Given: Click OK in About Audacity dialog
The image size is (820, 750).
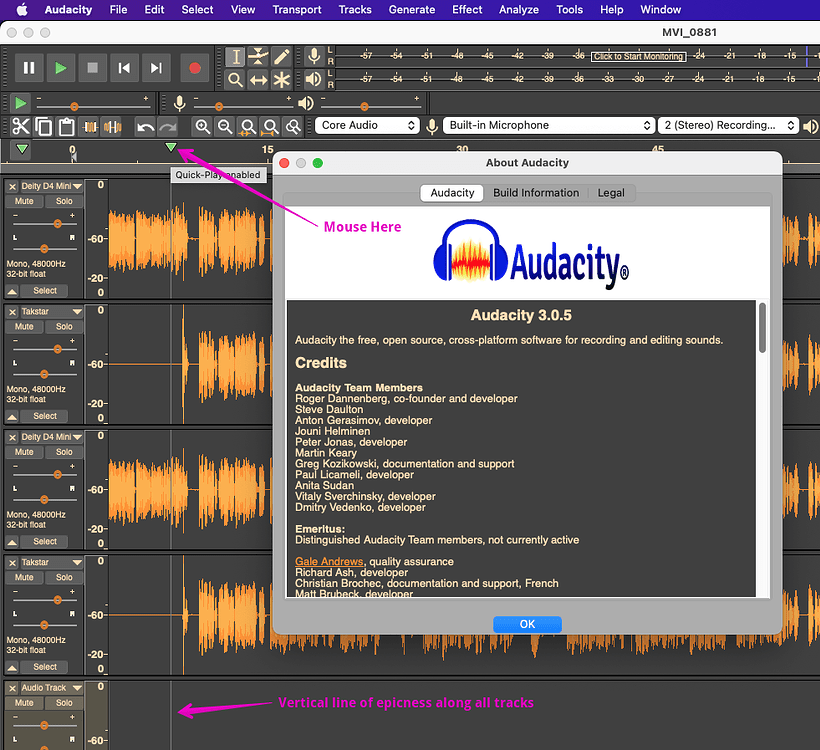Looking at the screenshot, I should pyautogui.click(x=527, y=624).
